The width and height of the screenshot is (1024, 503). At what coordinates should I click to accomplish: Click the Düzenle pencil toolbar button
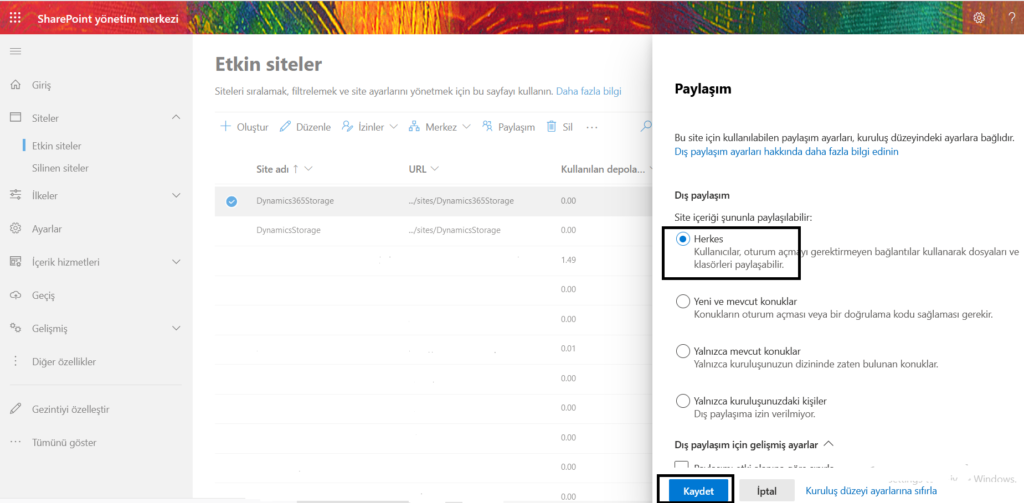(305, 127)
